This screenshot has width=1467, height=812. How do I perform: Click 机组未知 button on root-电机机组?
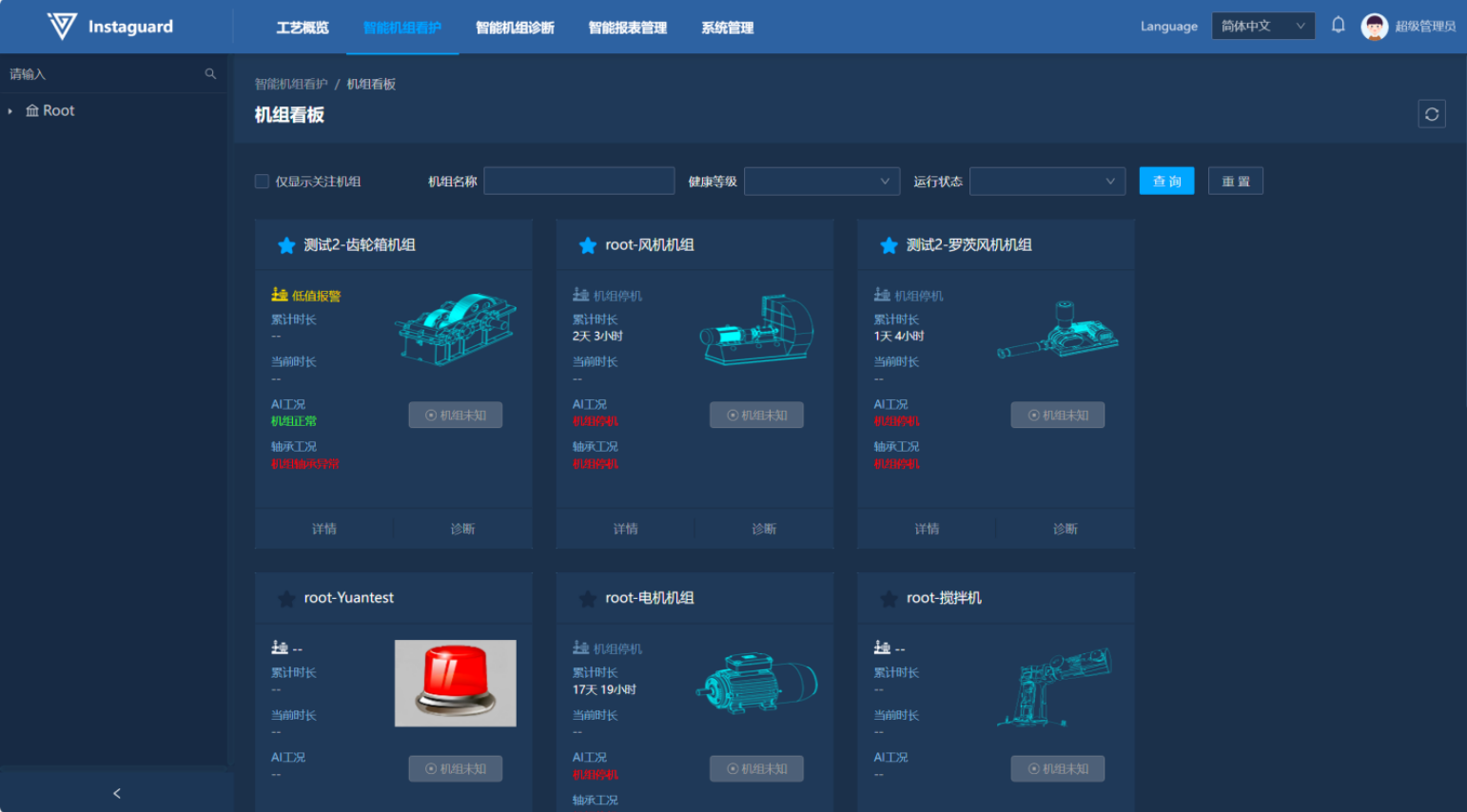click(756, 768)
